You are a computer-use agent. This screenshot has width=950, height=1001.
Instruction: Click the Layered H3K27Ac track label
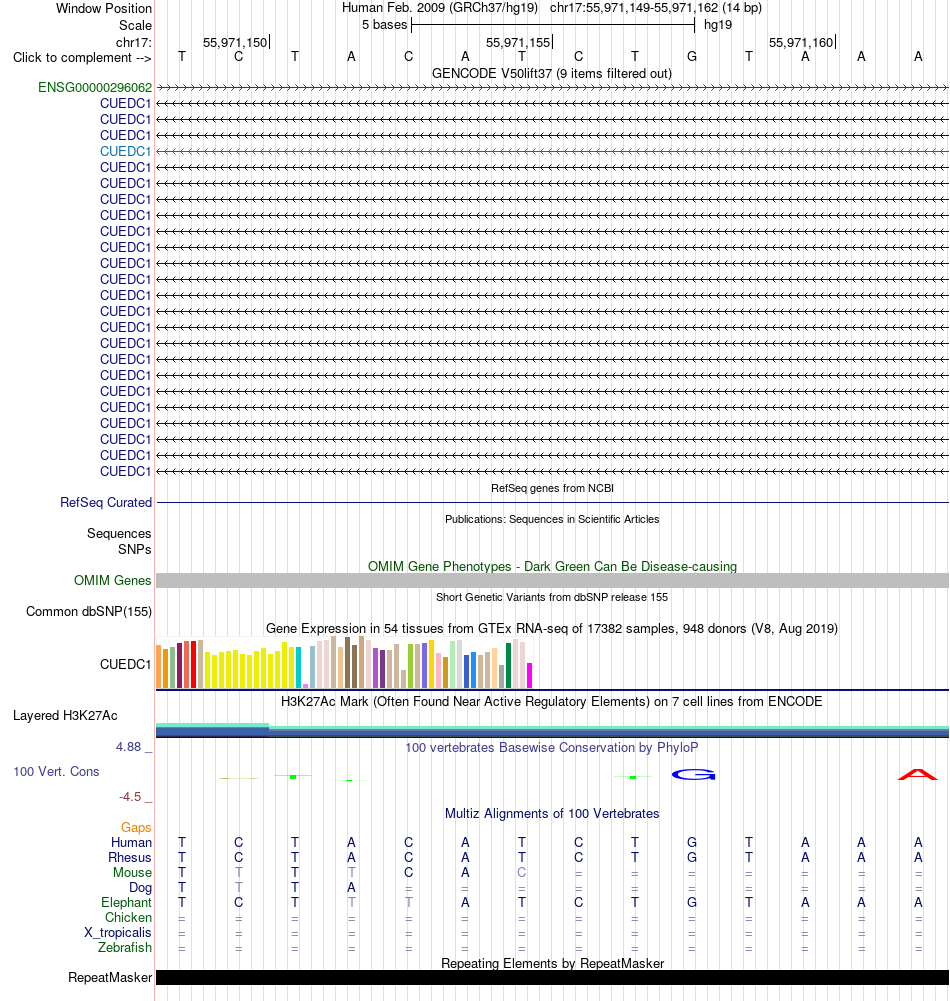(x=65, y=716)
